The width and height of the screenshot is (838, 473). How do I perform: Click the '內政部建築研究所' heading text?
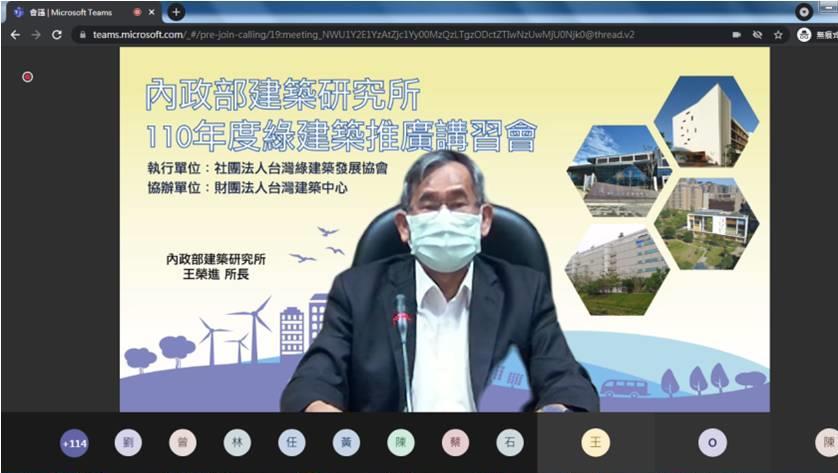pos(283,95)
